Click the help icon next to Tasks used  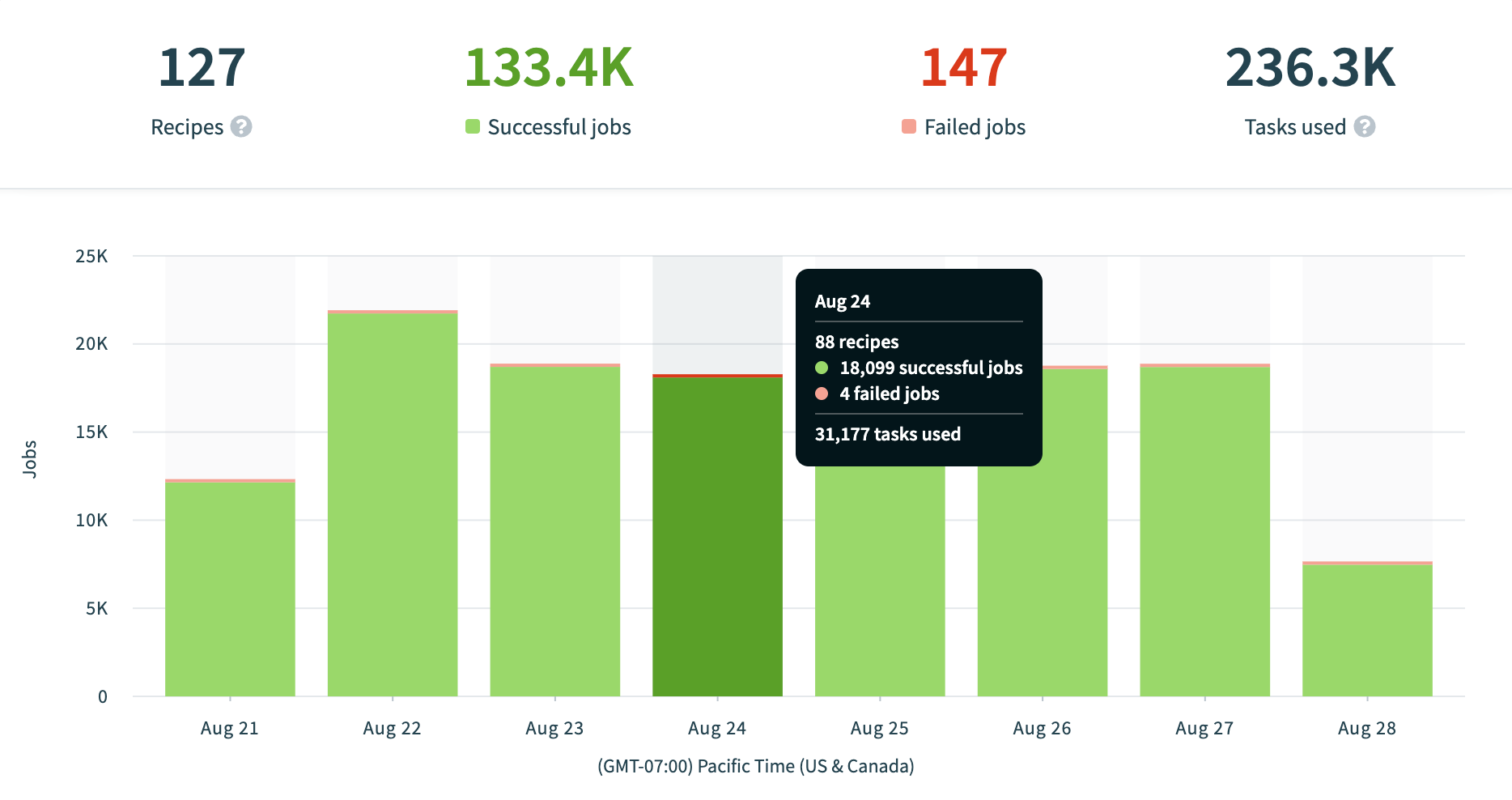point(1366,127)
